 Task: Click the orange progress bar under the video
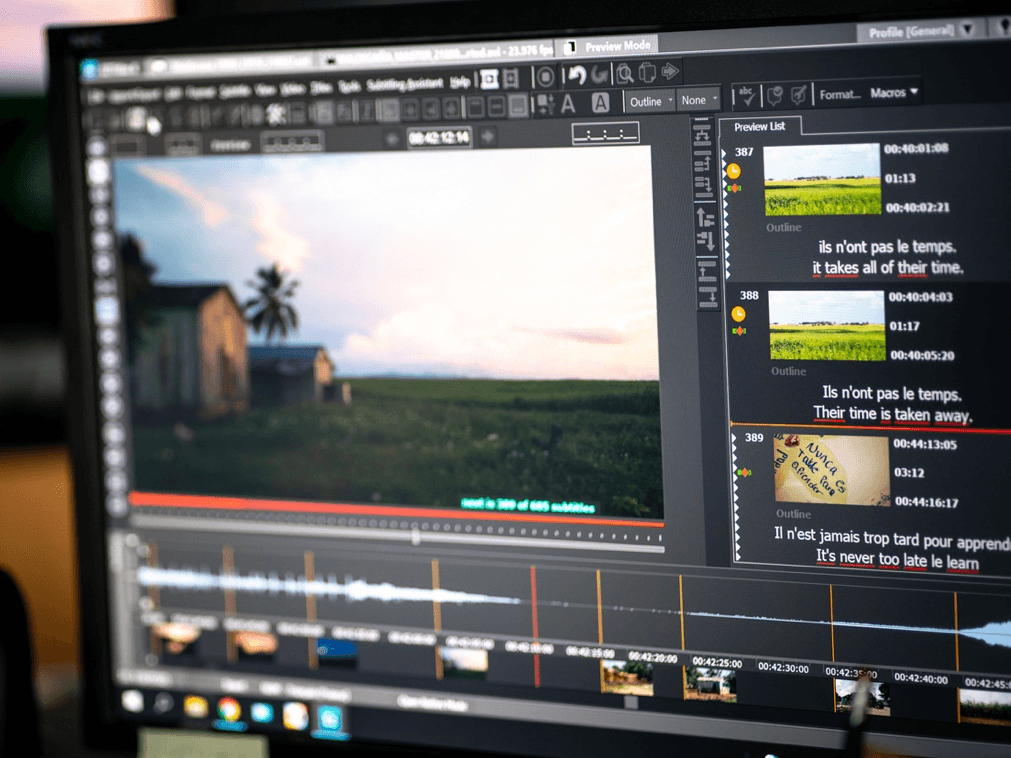[x=396, y=510]
